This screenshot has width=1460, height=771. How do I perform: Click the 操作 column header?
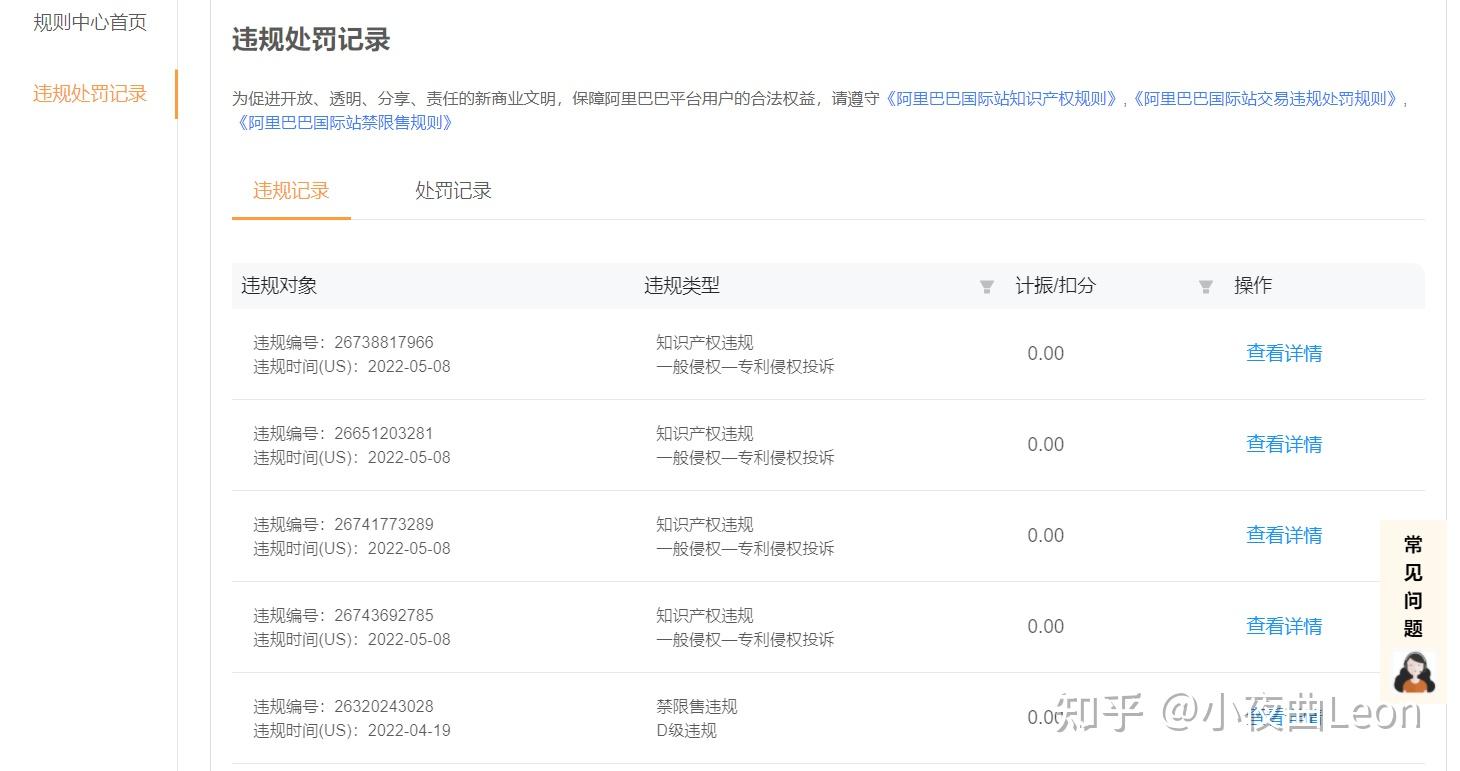coord(1252,285)
